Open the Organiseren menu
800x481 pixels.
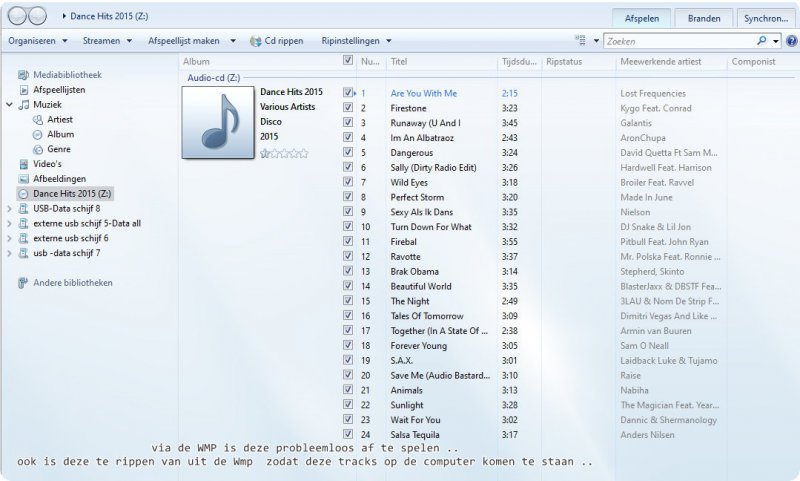coord(37,41)
